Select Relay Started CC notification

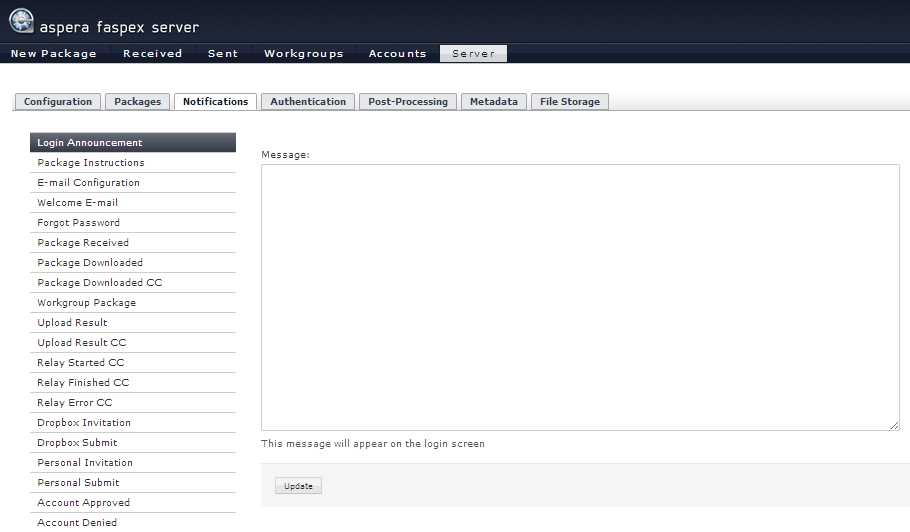(133, 363)
